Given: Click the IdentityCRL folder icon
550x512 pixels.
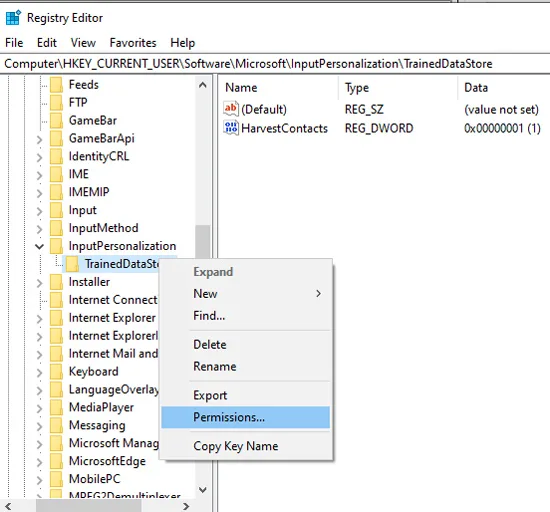Looking at the screenshot, I should [56, 156].
